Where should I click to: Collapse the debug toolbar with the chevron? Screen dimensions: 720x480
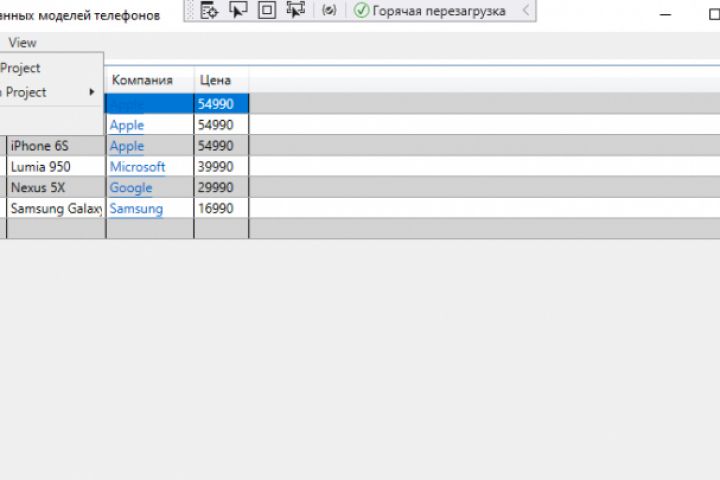[x=526, y=10]
